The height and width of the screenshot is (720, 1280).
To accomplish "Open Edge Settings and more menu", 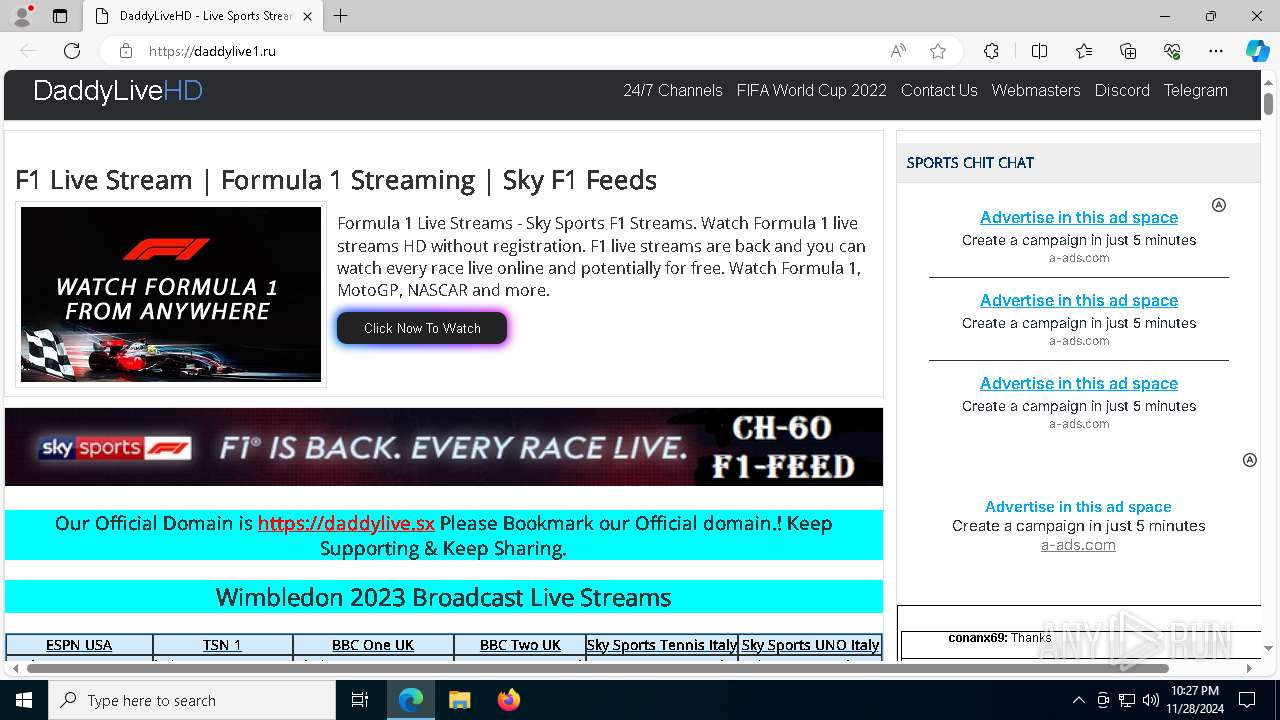I will (x=1216, y=51).
